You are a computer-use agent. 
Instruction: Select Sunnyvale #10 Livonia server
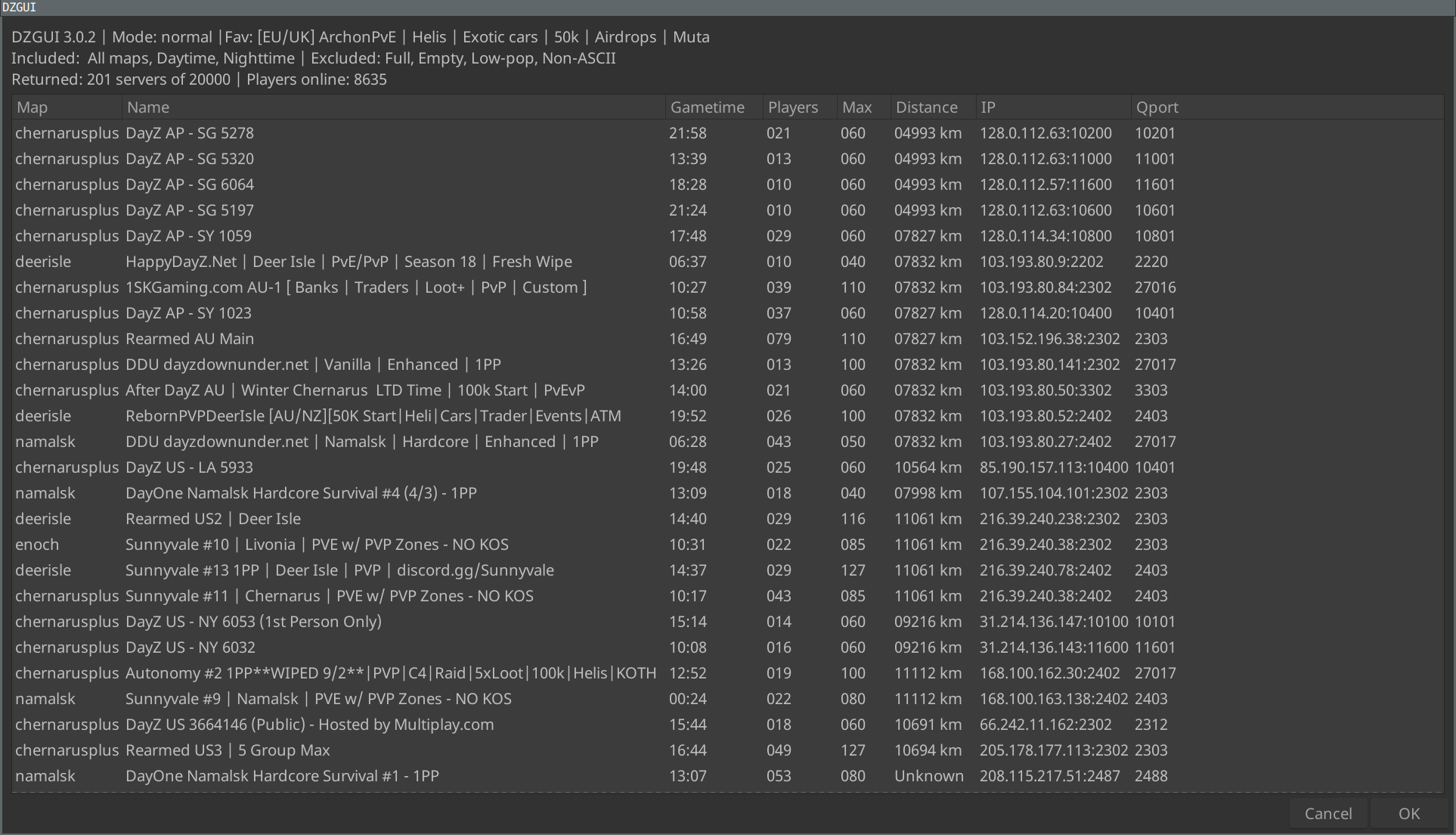pos(727,545)
